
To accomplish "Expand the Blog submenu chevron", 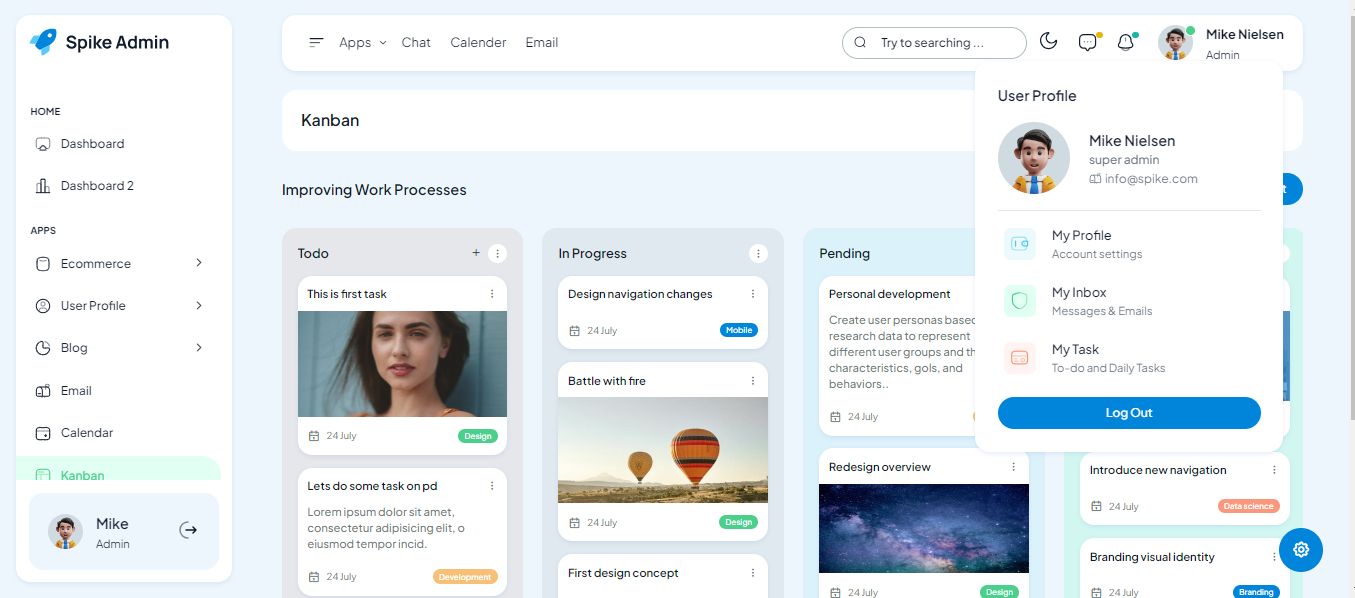I will pyautogui.click(x=199, y=347).
